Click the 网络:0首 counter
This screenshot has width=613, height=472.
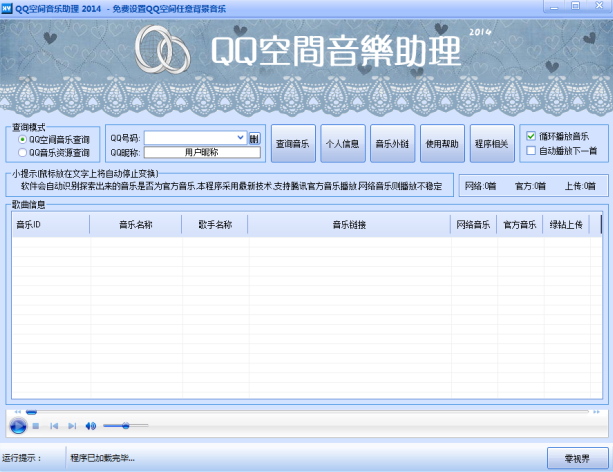click(x=480, y=186)
